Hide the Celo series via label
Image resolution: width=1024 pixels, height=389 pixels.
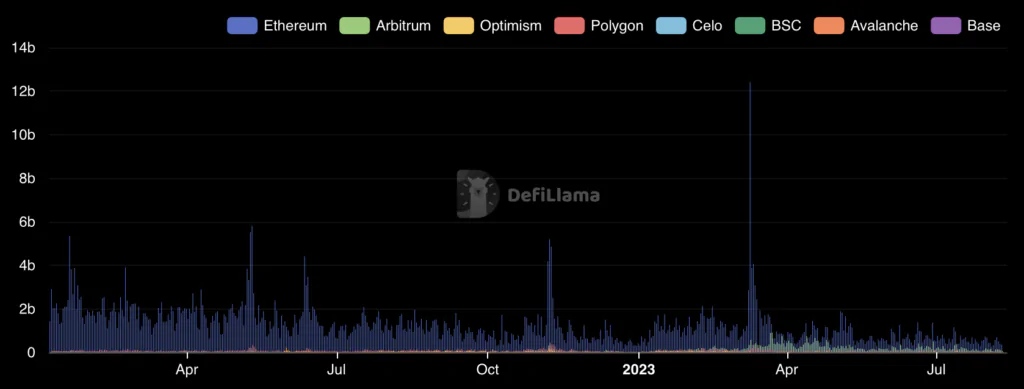707,26
